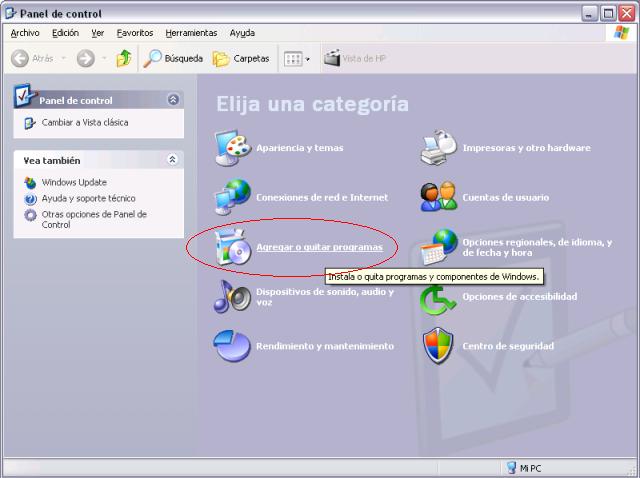Image resolution: width=640 pixels, height=478 pixels.
Task: Click the Cambiar a Vista clásica icon
Action: (30, 123)
